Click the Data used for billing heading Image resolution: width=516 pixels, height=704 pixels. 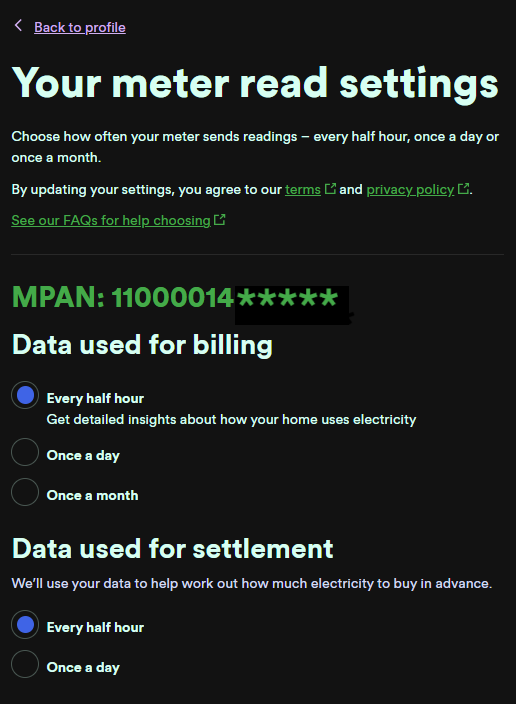click(142, 346)
